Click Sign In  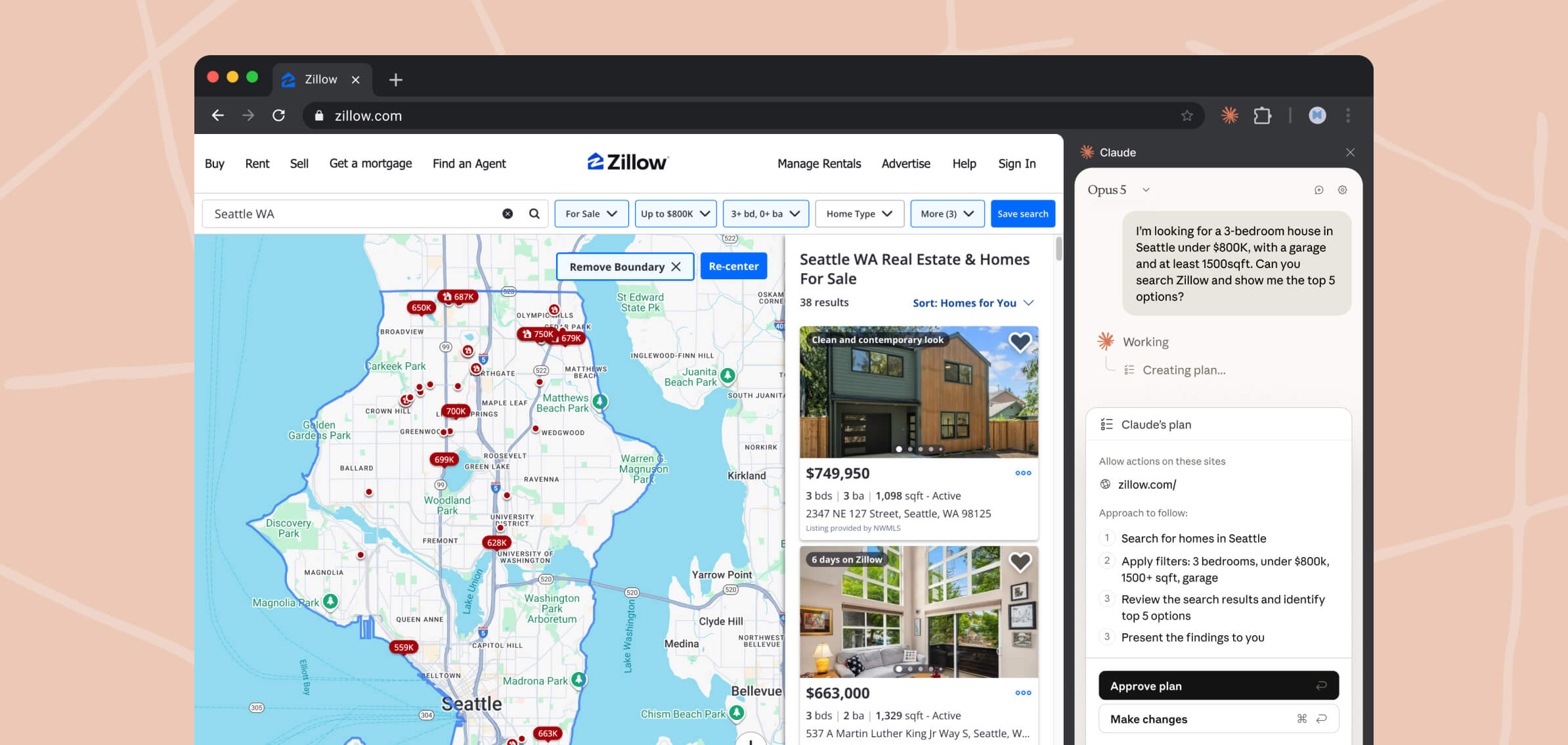1017,164
